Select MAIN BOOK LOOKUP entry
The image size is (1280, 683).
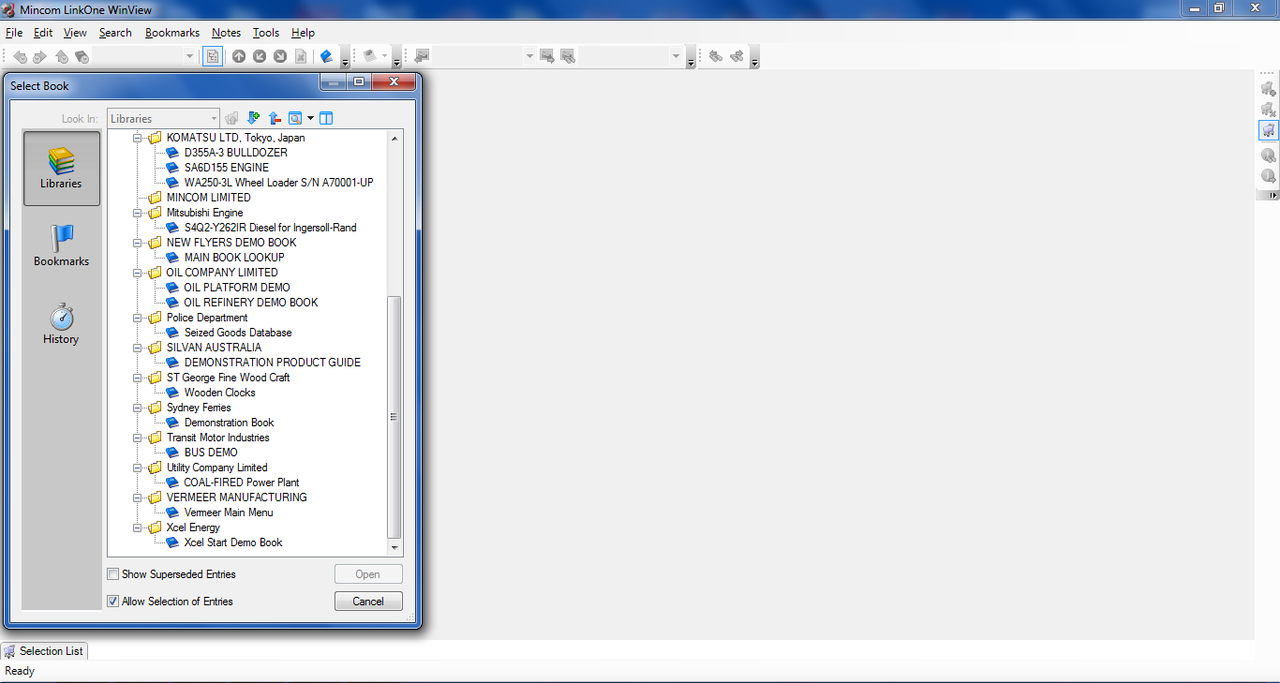(x=234, y=257)
